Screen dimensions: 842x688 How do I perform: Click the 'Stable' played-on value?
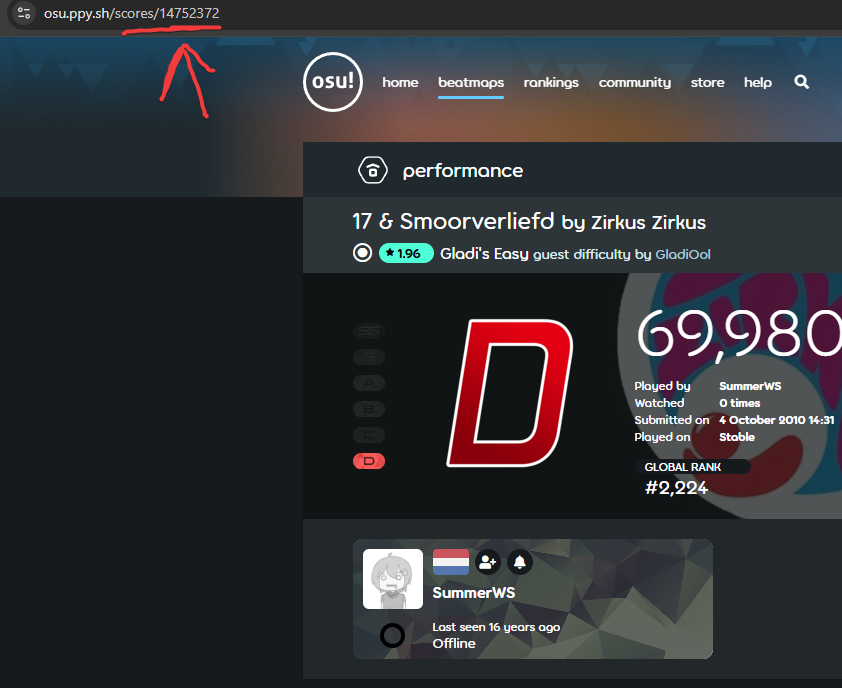click(x=737, y=437)
